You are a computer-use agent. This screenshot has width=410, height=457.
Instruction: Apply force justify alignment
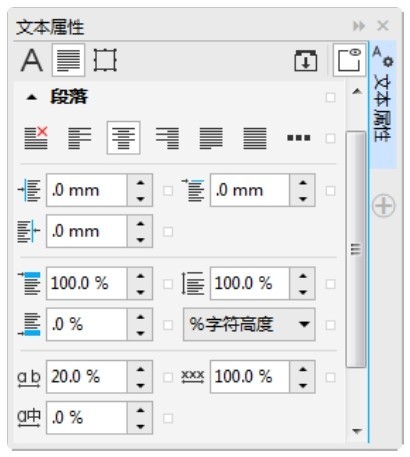tap(255, 138)
